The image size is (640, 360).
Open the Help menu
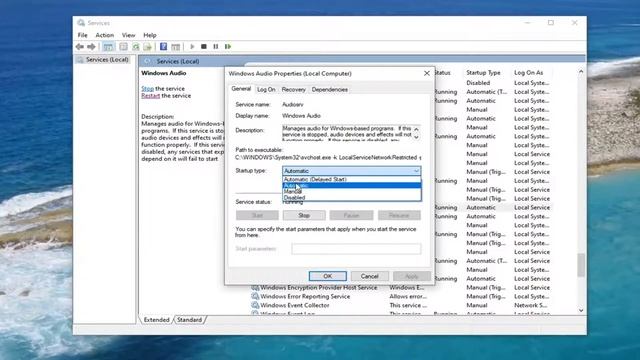click(150, 35)
